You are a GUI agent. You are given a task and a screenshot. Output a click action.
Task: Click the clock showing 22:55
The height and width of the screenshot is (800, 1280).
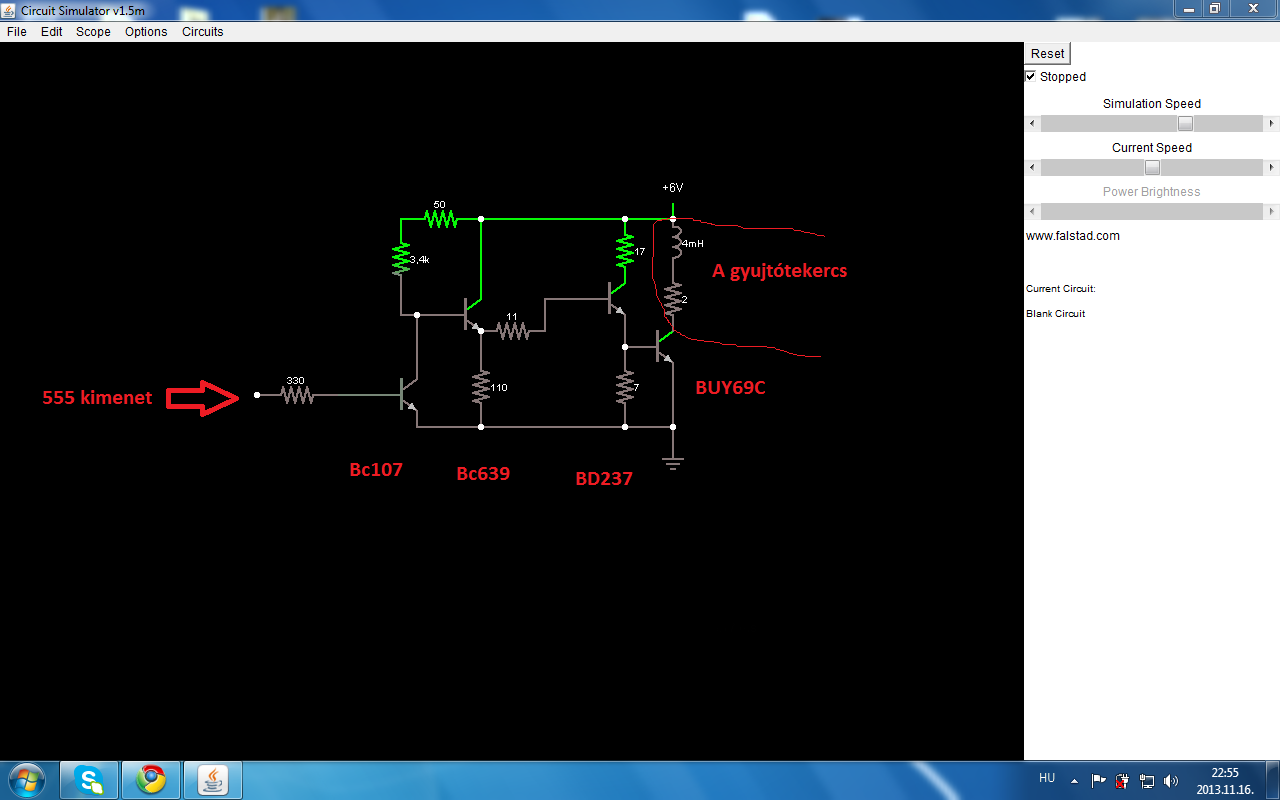[x=1225, y=780]
